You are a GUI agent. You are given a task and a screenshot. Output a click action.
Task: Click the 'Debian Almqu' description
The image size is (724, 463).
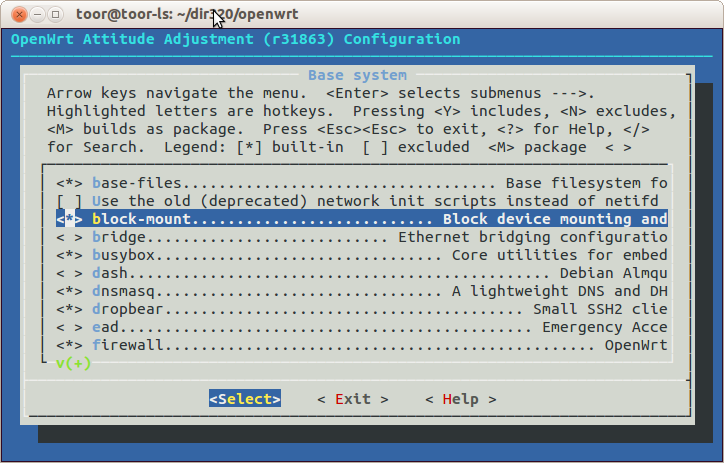click(x=614, y=273)
